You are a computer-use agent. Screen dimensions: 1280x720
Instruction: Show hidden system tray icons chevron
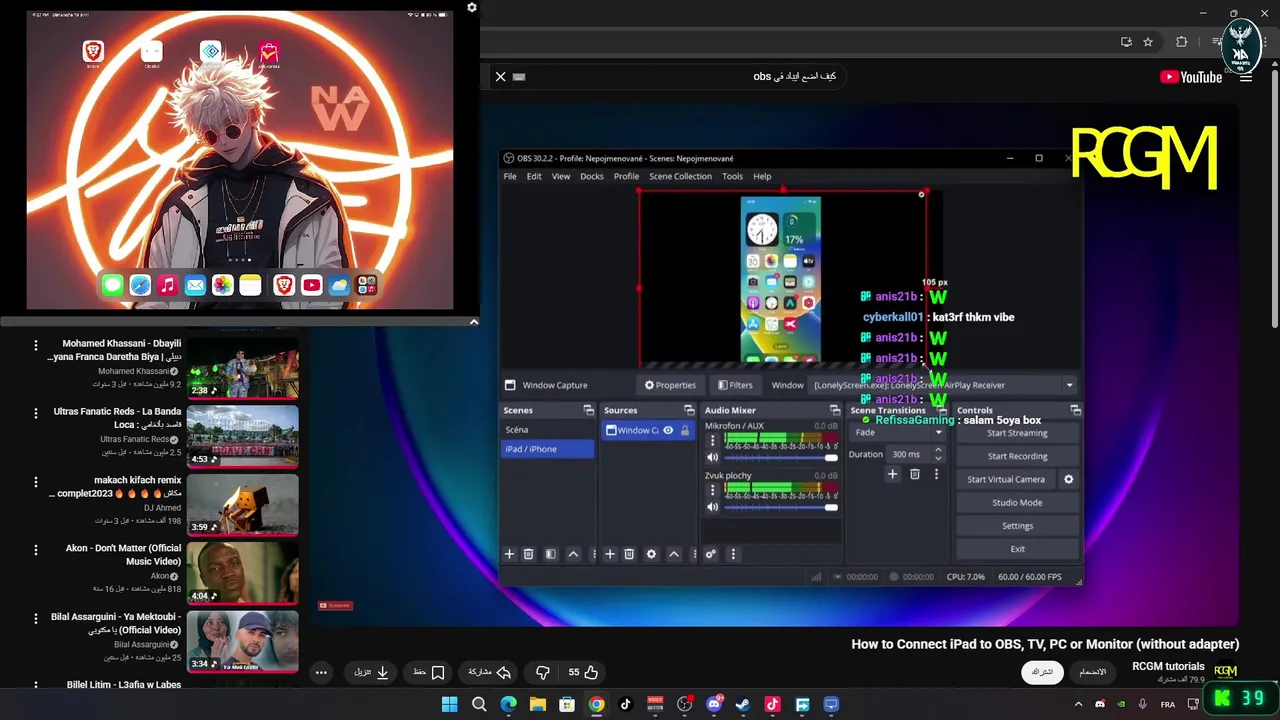click(1078, 704)
